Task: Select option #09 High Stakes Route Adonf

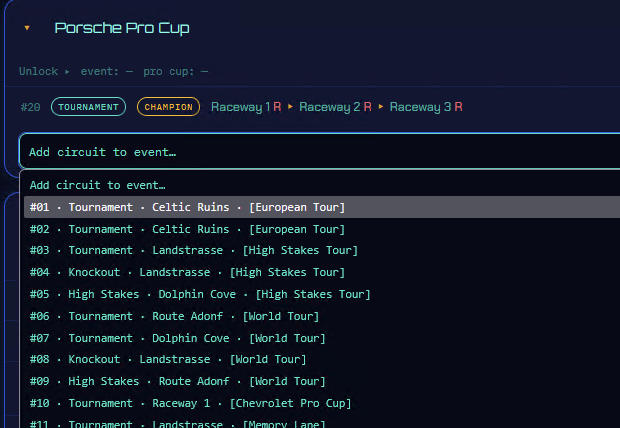Action: tap(322, 381)
